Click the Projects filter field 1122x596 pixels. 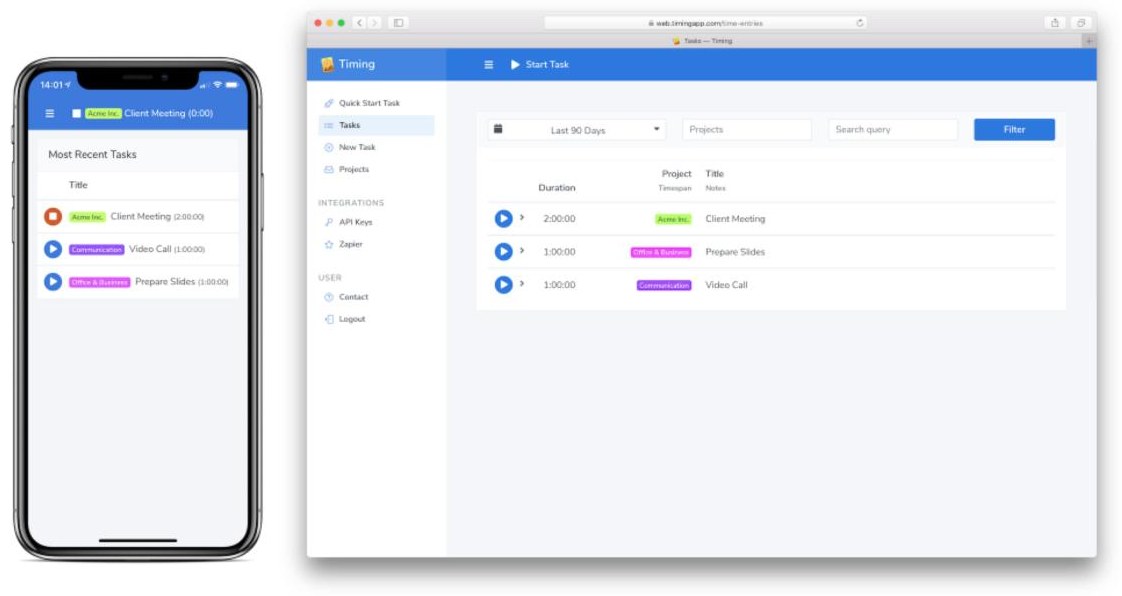coord(746,130)
